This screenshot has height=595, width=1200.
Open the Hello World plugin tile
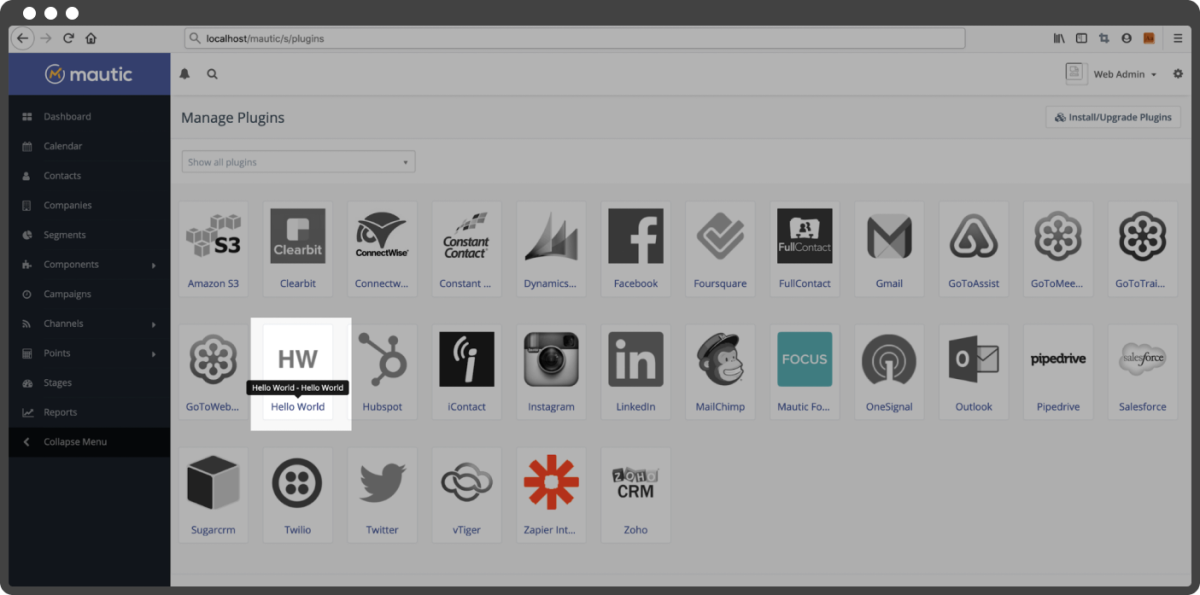coord(298,371)
